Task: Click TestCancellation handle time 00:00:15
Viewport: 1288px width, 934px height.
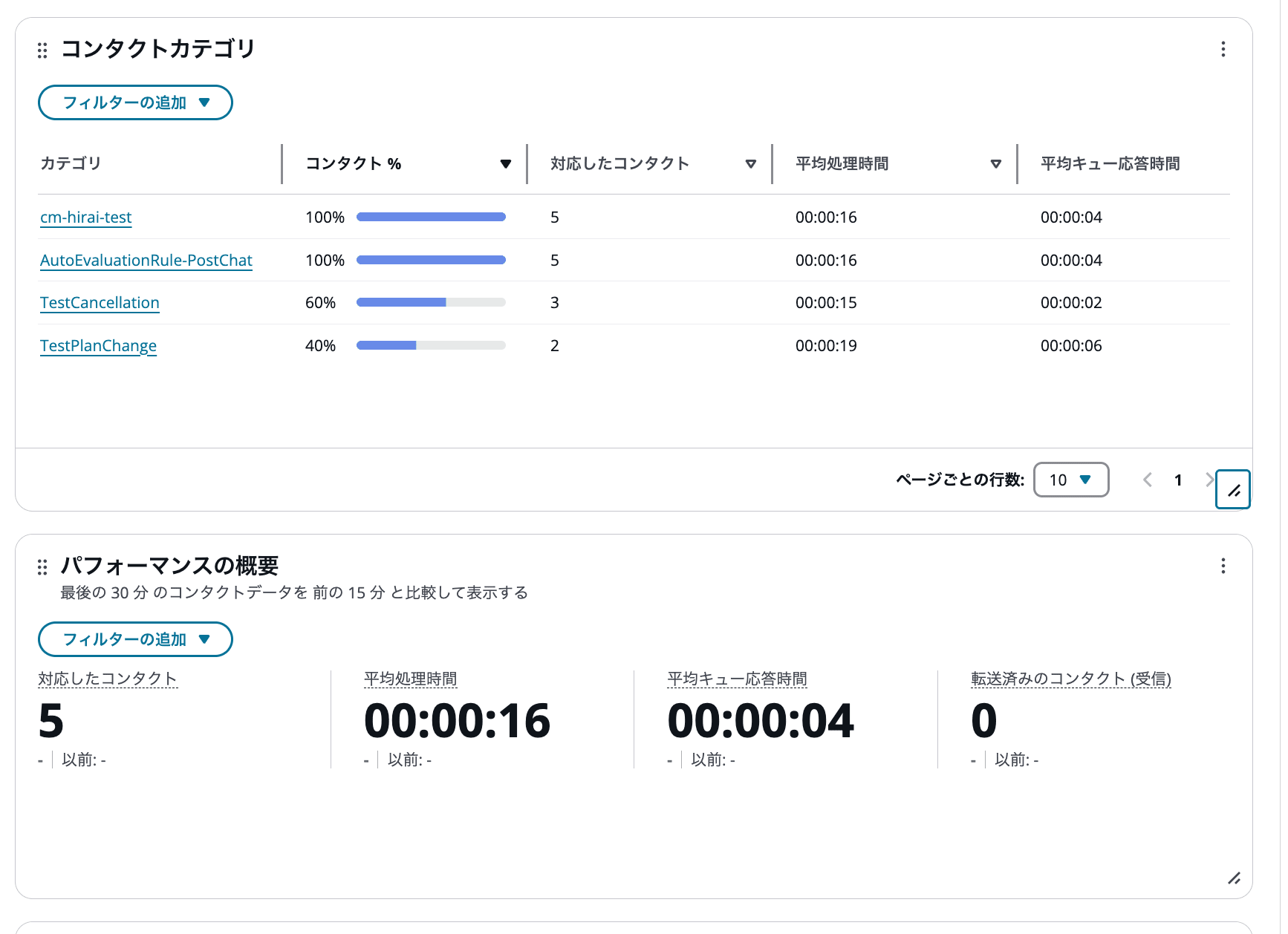Action: (826, 303)
